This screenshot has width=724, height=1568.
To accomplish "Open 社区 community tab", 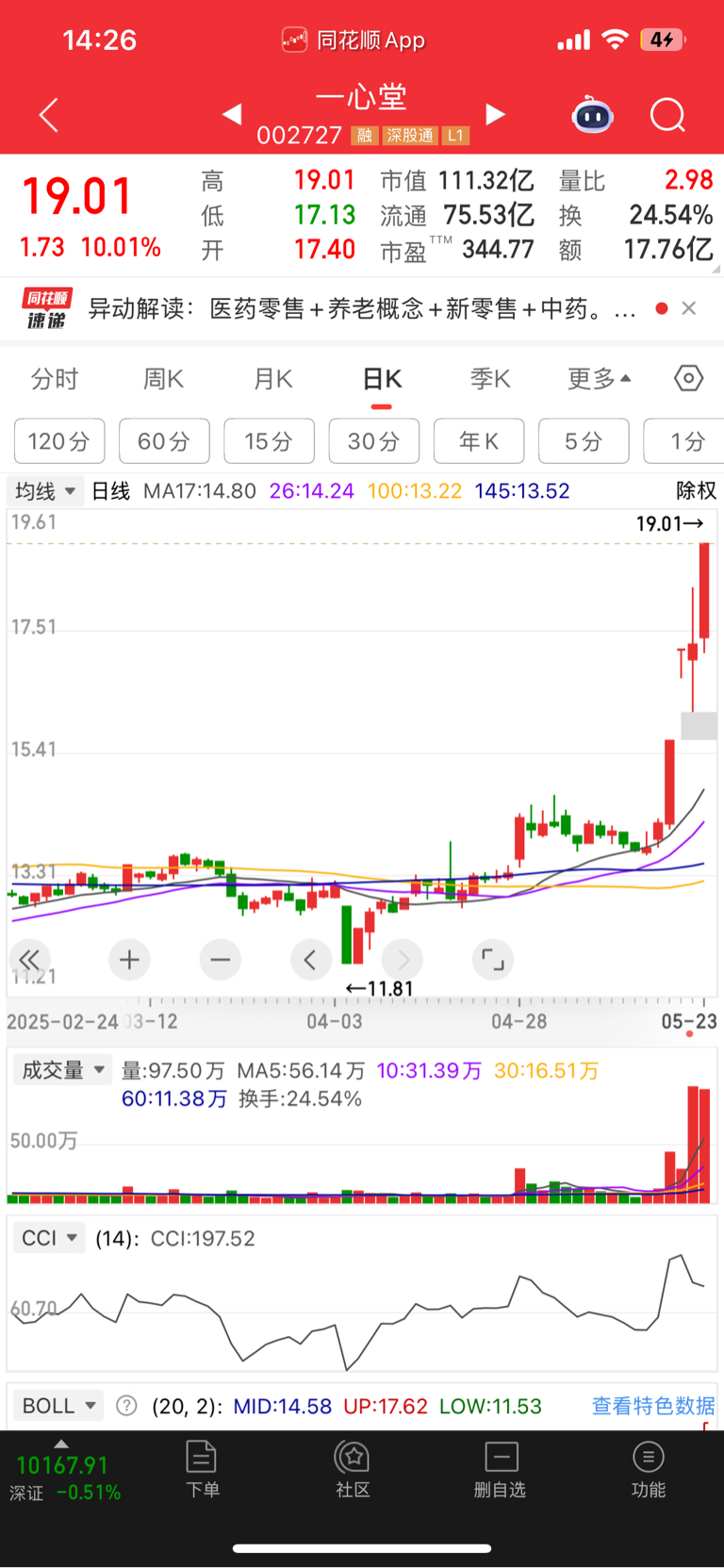I will [x=353, y=1469].
